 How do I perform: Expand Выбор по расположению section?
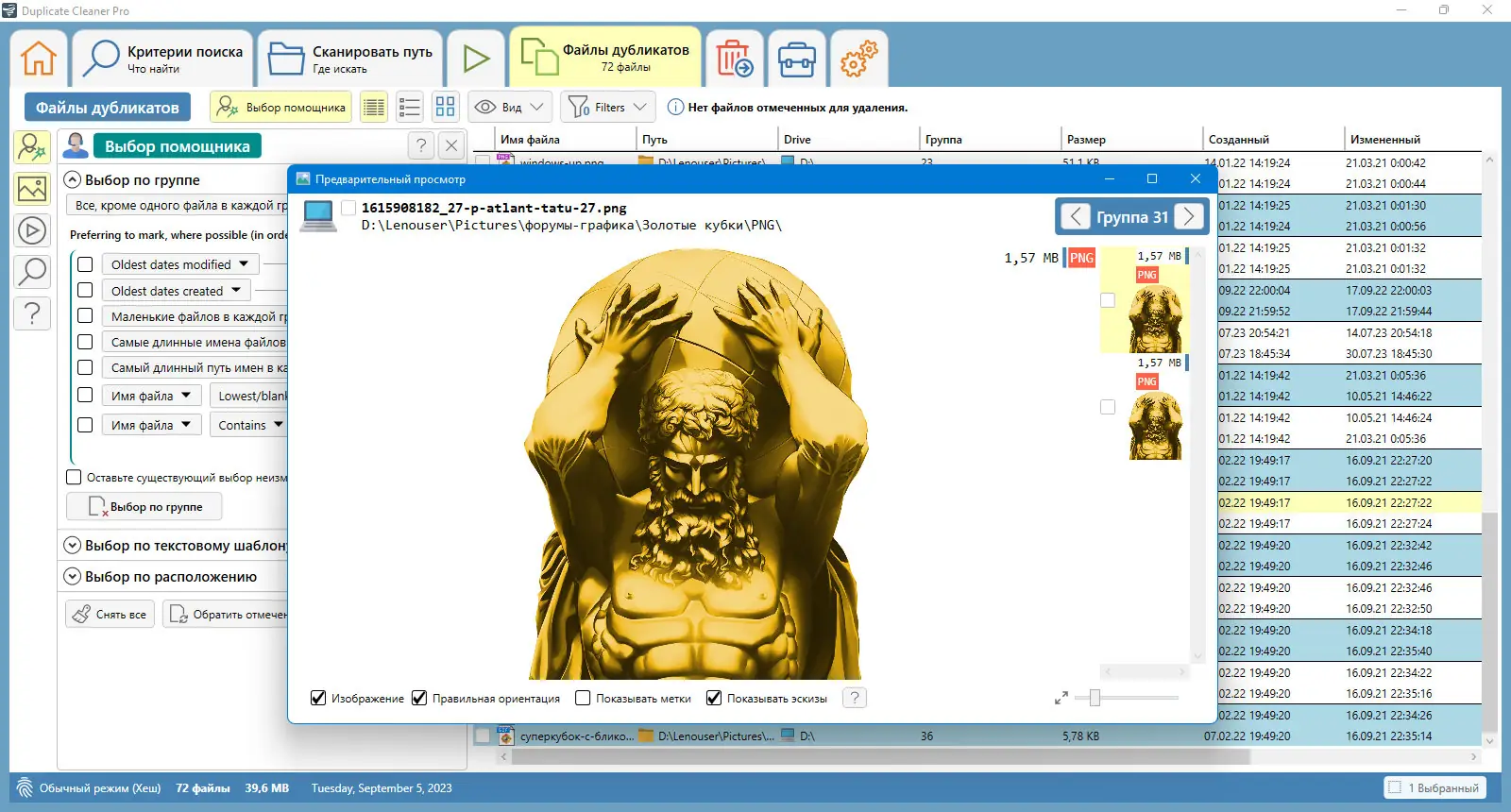tap(73, 576)
